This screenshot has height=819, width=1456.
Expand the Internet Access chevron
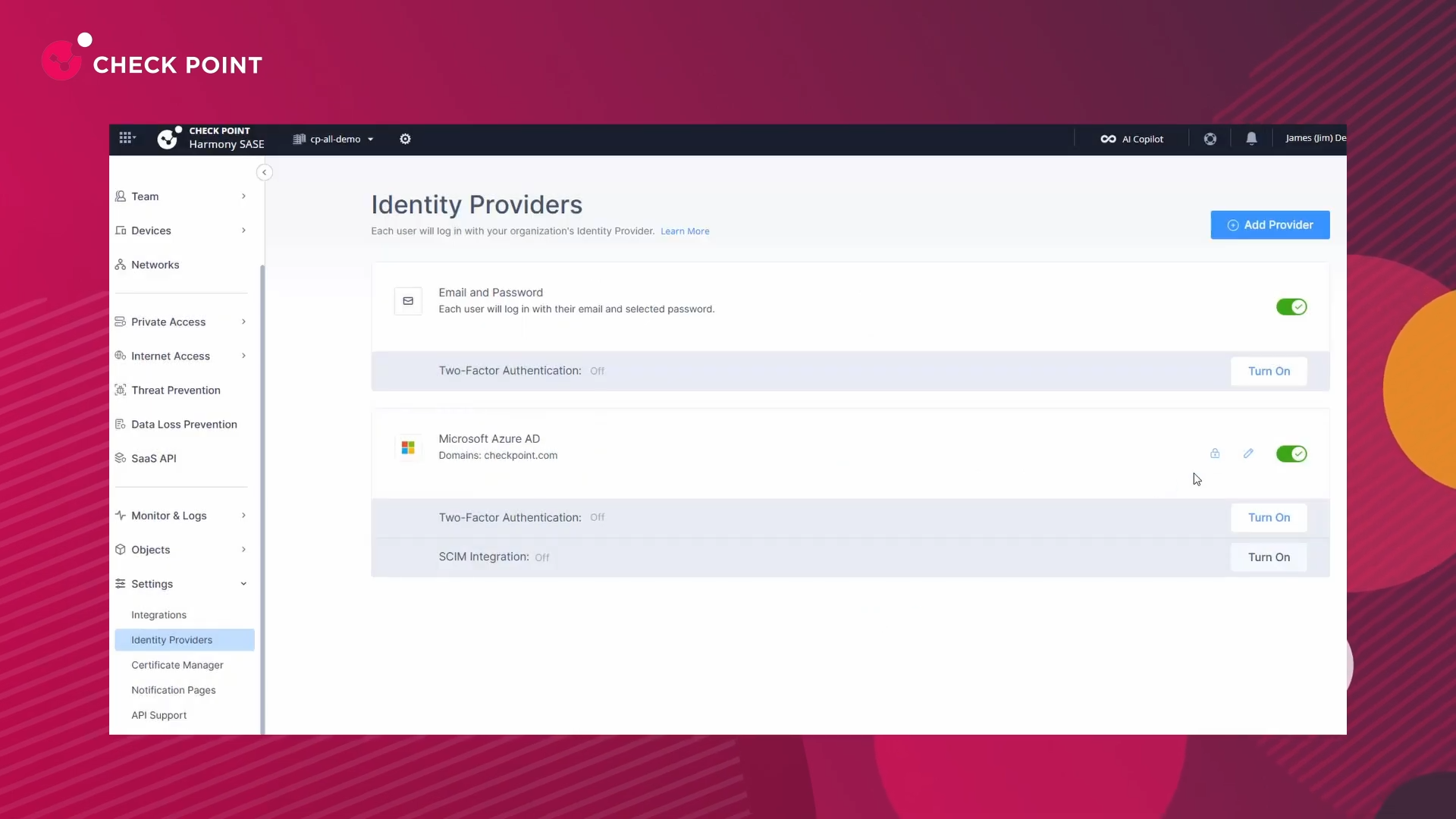tap(243, 356)
